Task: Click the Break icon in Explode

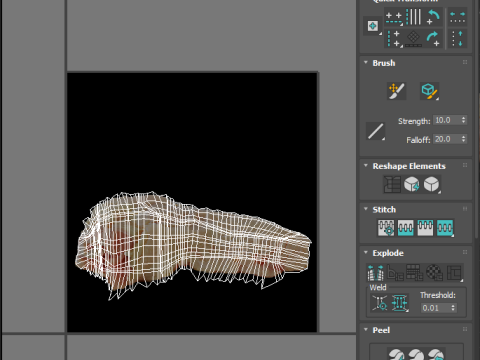Action: pyautogui.click(x=375, y=272)
